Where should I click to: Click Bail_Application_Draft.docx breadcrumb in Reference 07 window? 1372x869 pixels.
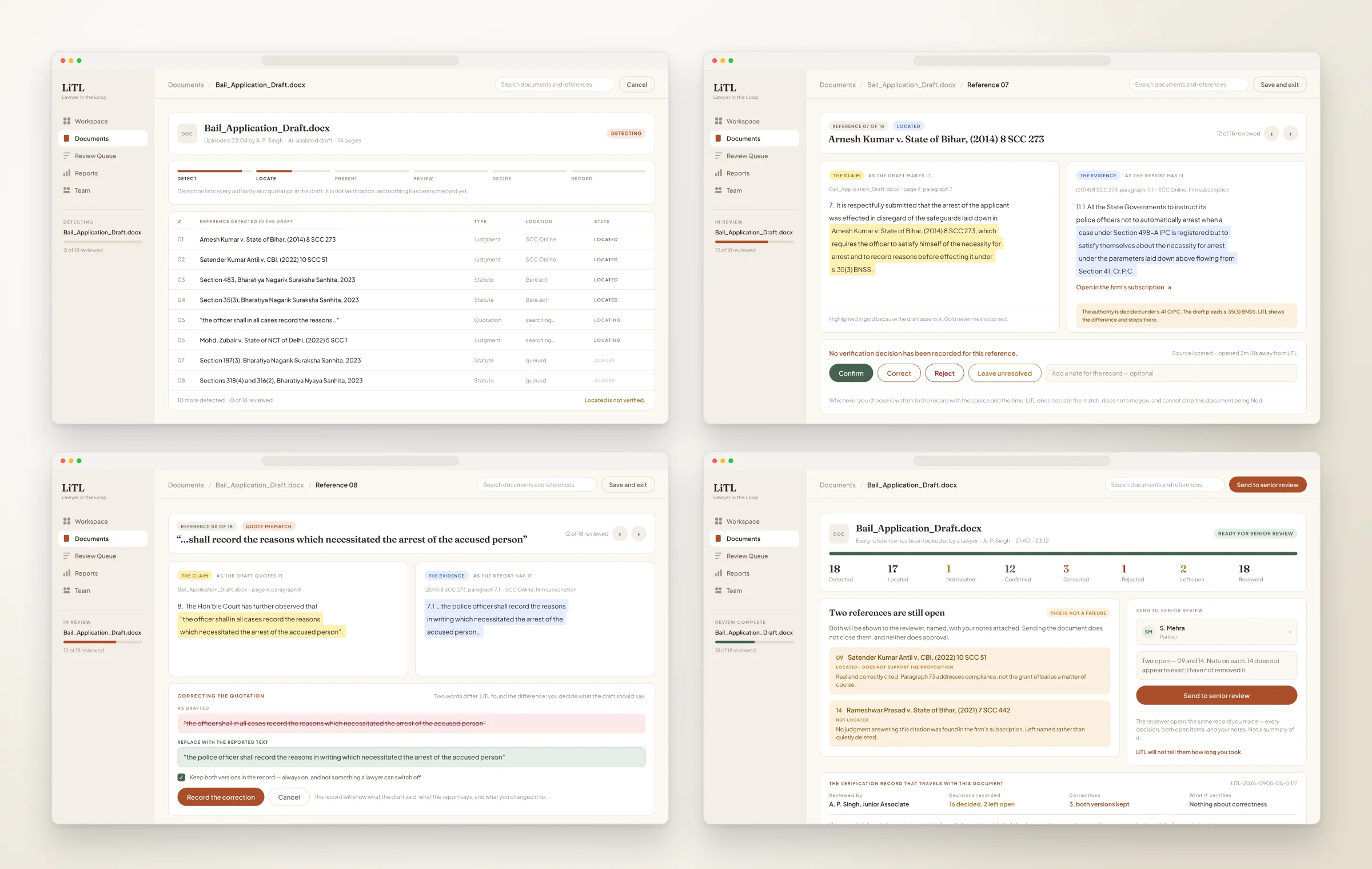coord(911,85)
